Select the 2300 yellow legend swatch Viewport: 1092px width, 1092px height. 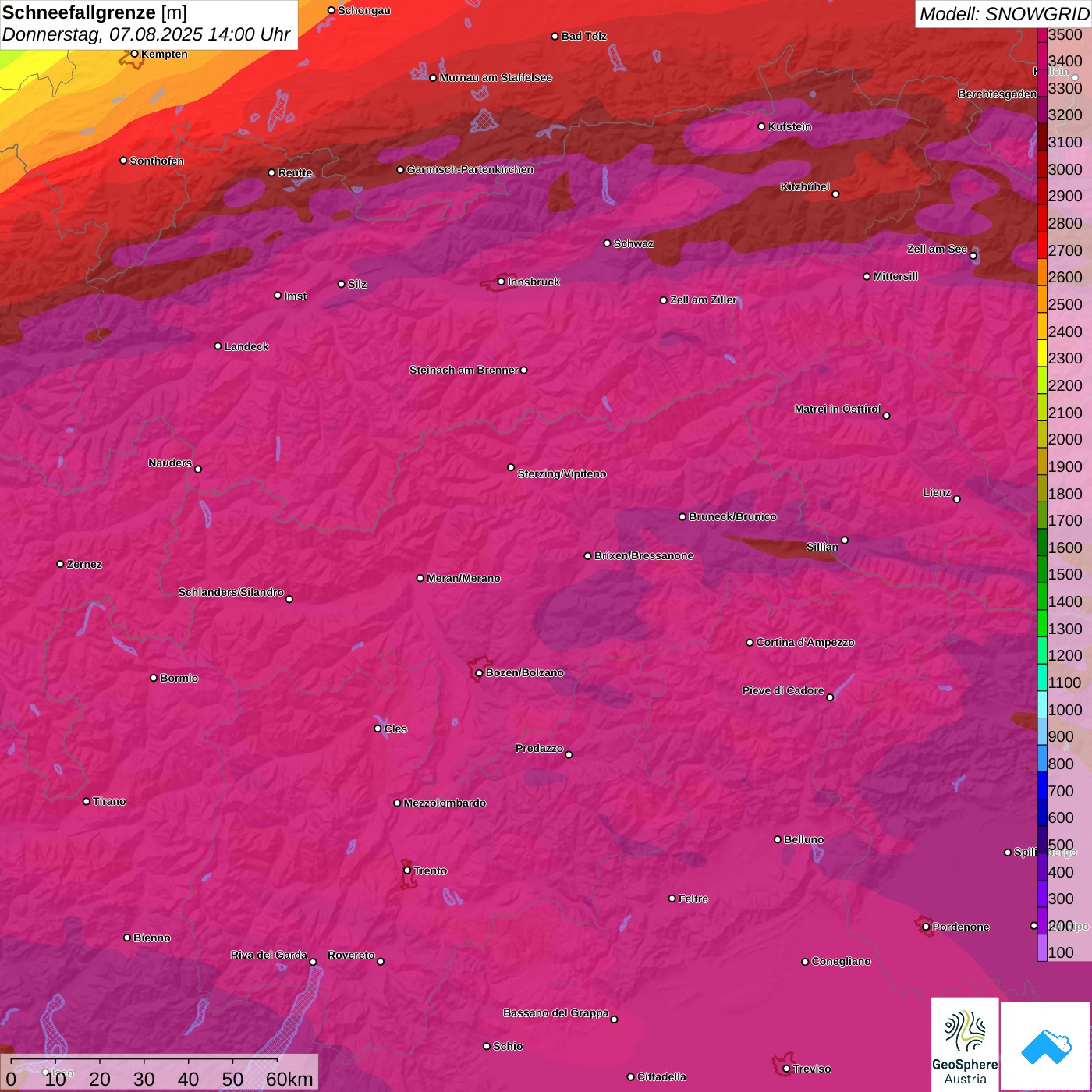point(1041,353)
